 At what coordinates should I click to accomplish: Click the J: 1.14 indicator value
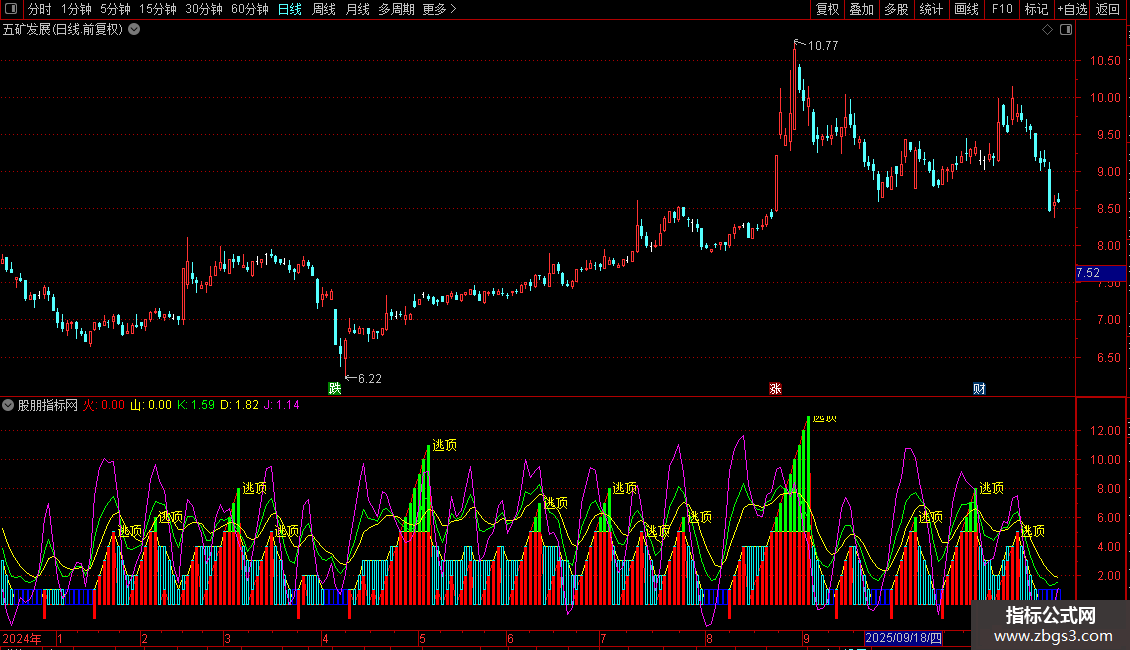282,405
